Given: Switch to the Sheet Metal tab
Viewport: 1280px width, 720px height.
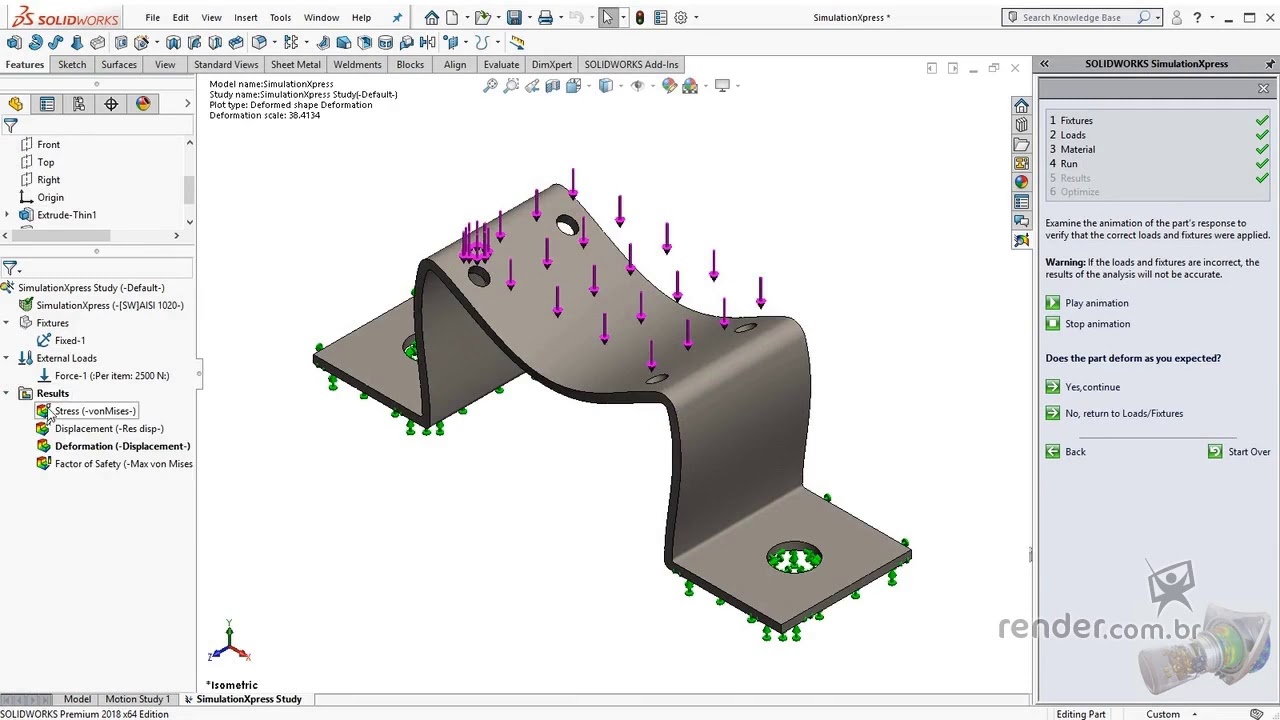Looking at the screenshot, I should point(296,65).
